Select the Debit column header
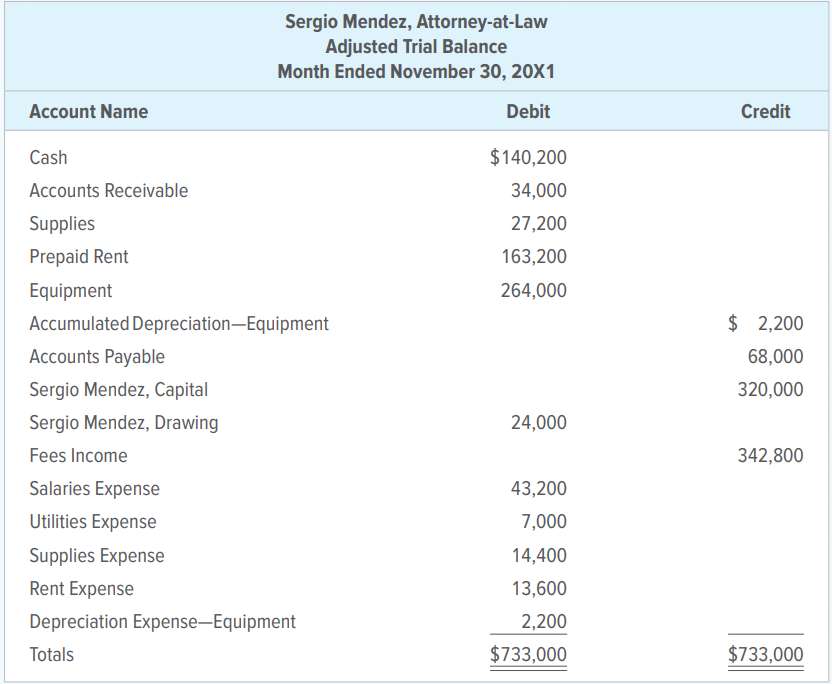 [x=528, y=111]
